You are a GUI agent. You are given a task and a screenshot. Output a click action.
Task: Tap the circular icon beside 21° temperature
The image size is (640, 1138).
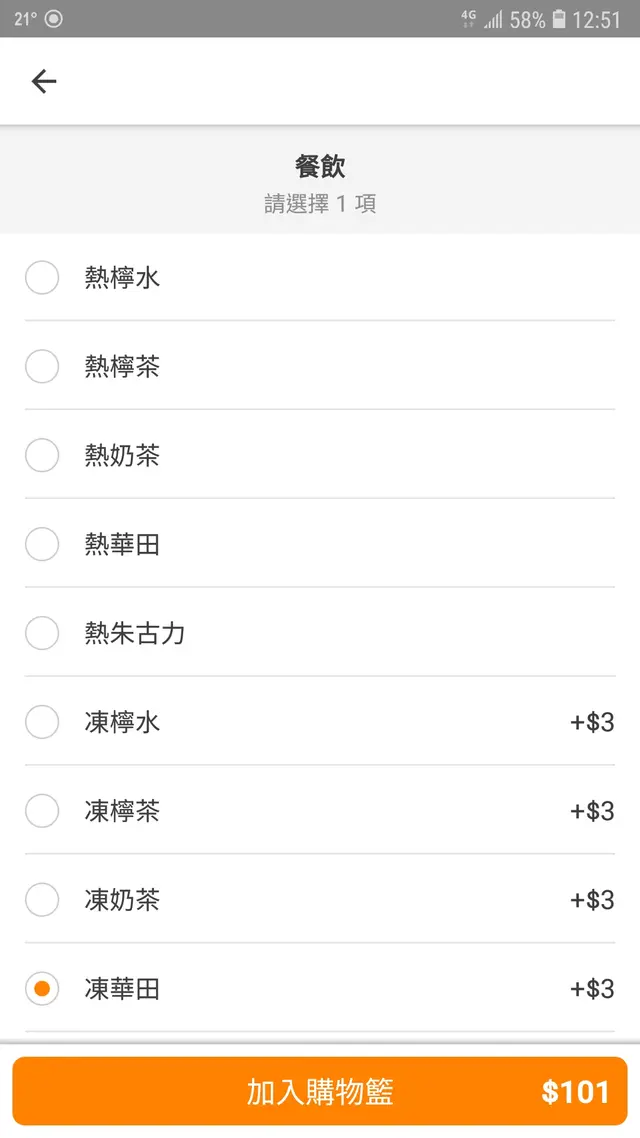[54, 19]
